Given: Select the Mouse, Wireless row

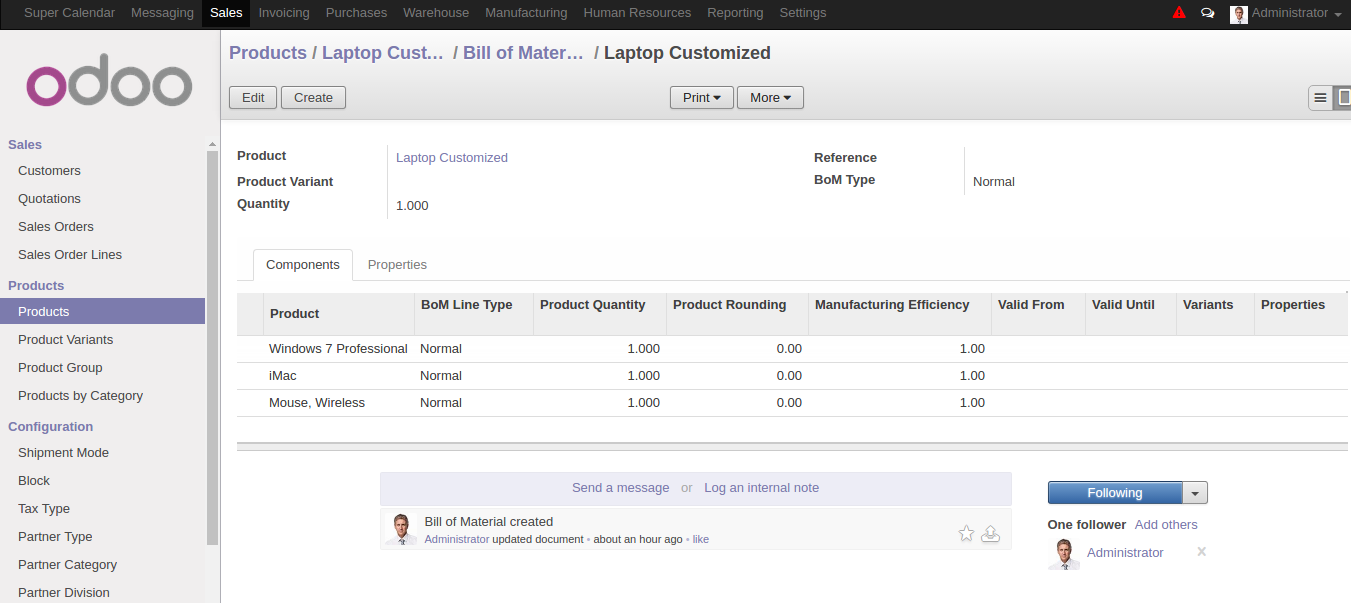Looking at the screenshot, I should tap(792, 403).
